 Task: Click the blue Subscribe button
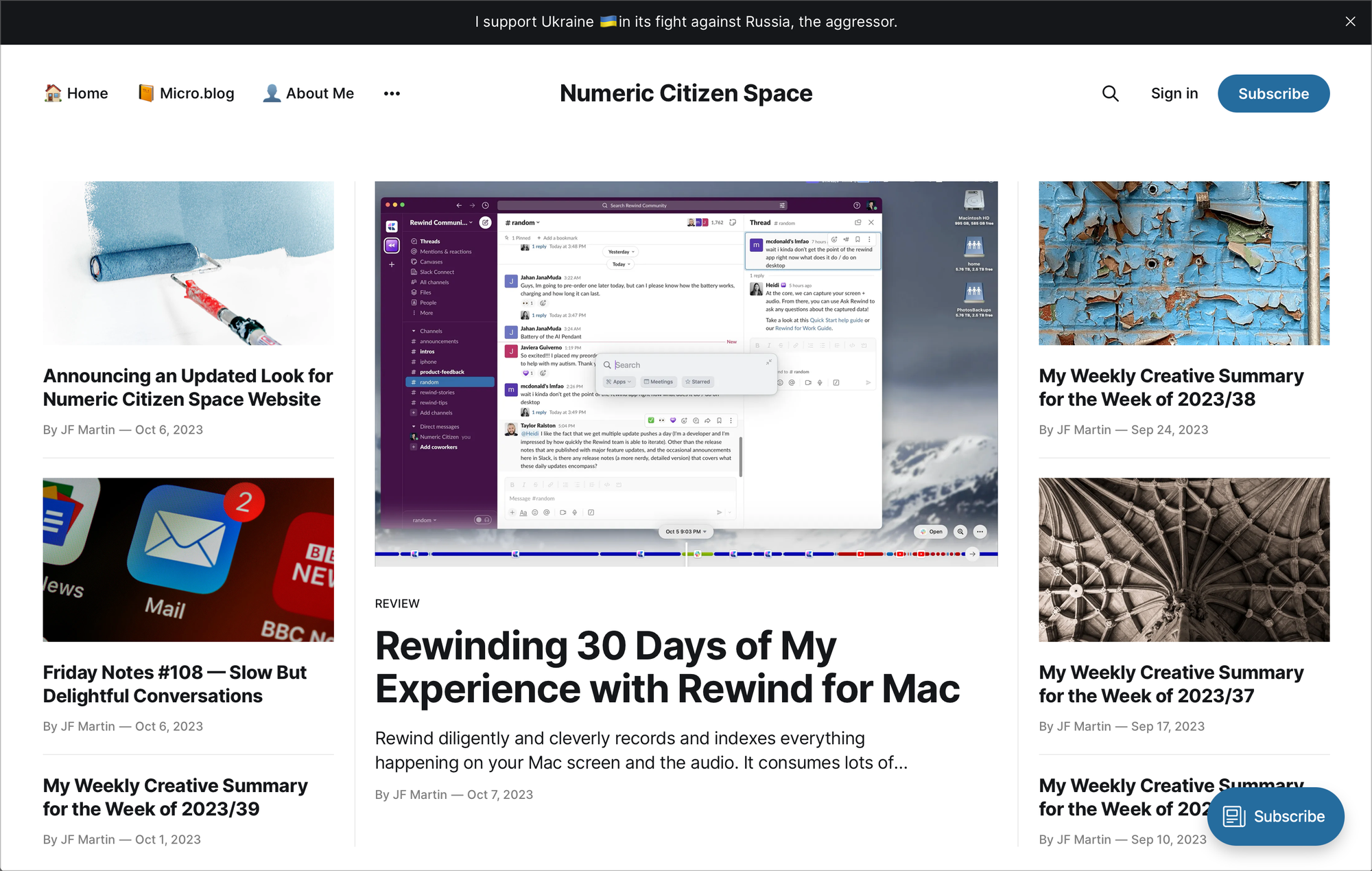point(1273,93)
